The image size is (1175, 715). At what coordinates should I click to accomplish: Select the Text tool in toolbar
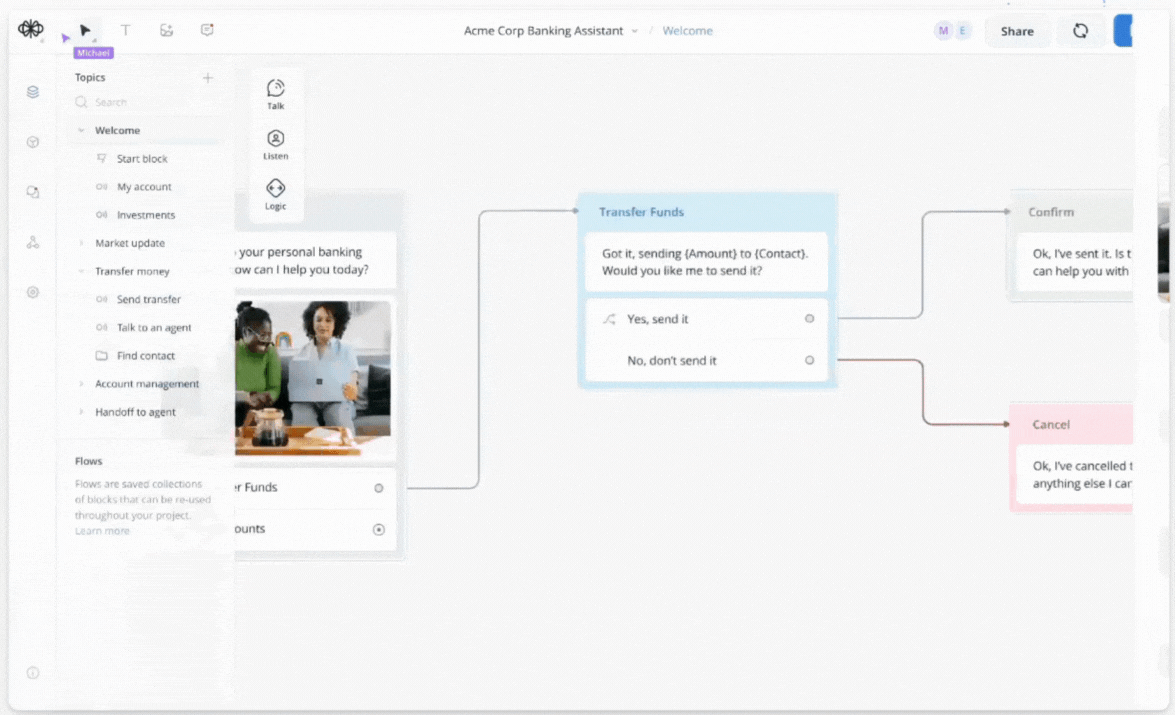pyautogui.click(x=125, y=31)
